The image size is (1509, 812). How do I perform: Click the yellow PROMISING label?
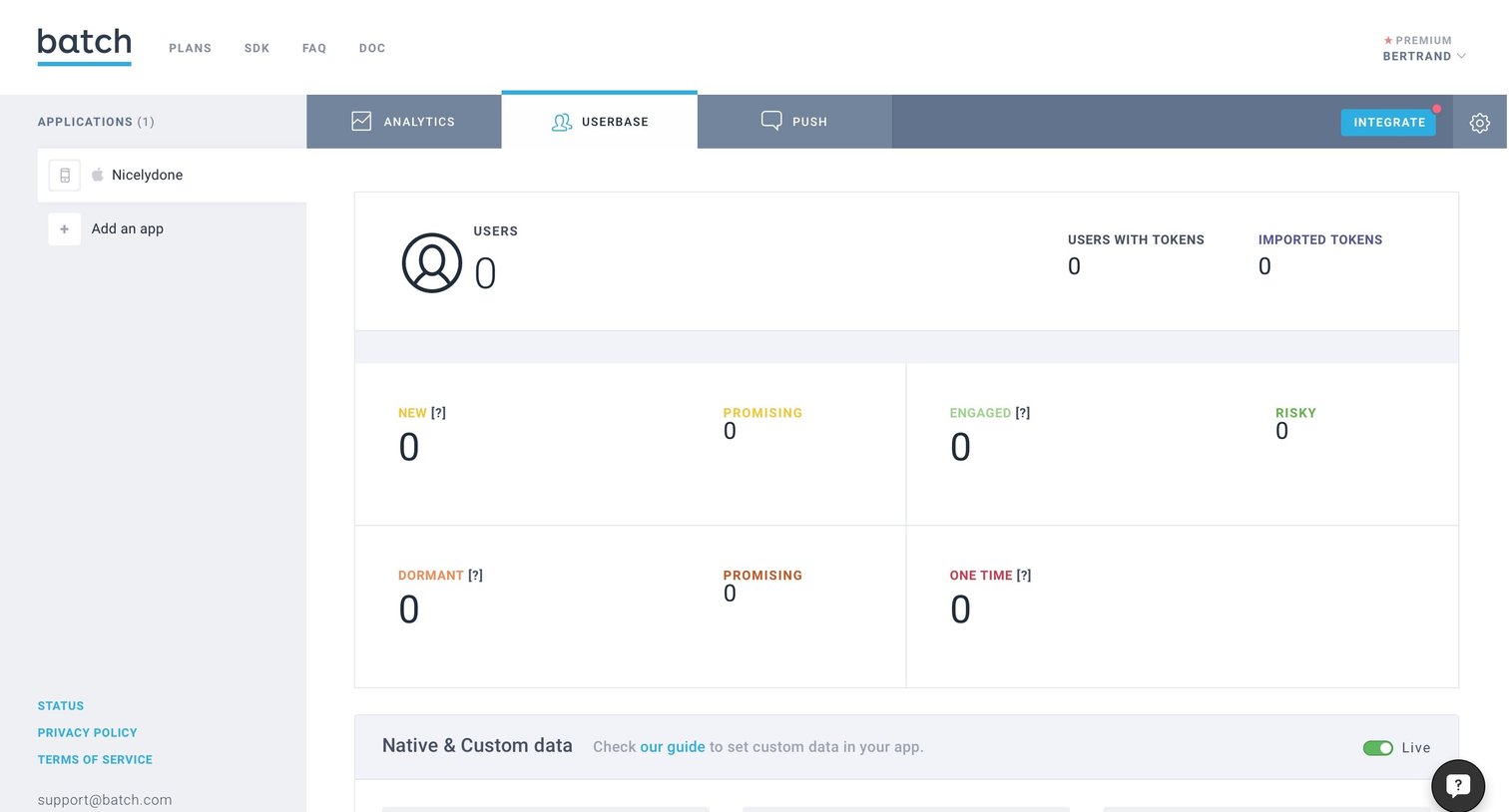[x=762, y=413]
